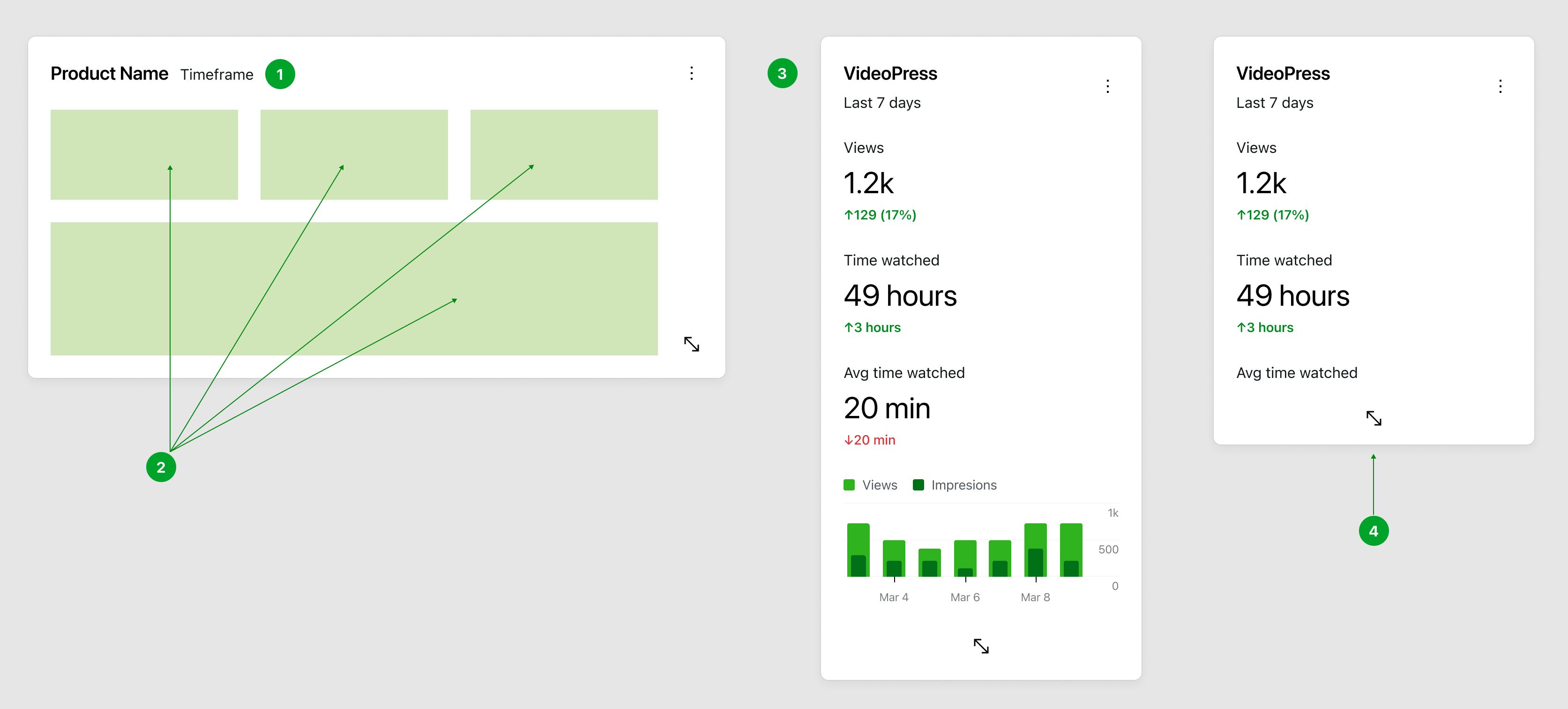This screenshot has width=1568, height=709.
Task: Click the "Impresions" text in the chart legend
Action: coord(964,485)
